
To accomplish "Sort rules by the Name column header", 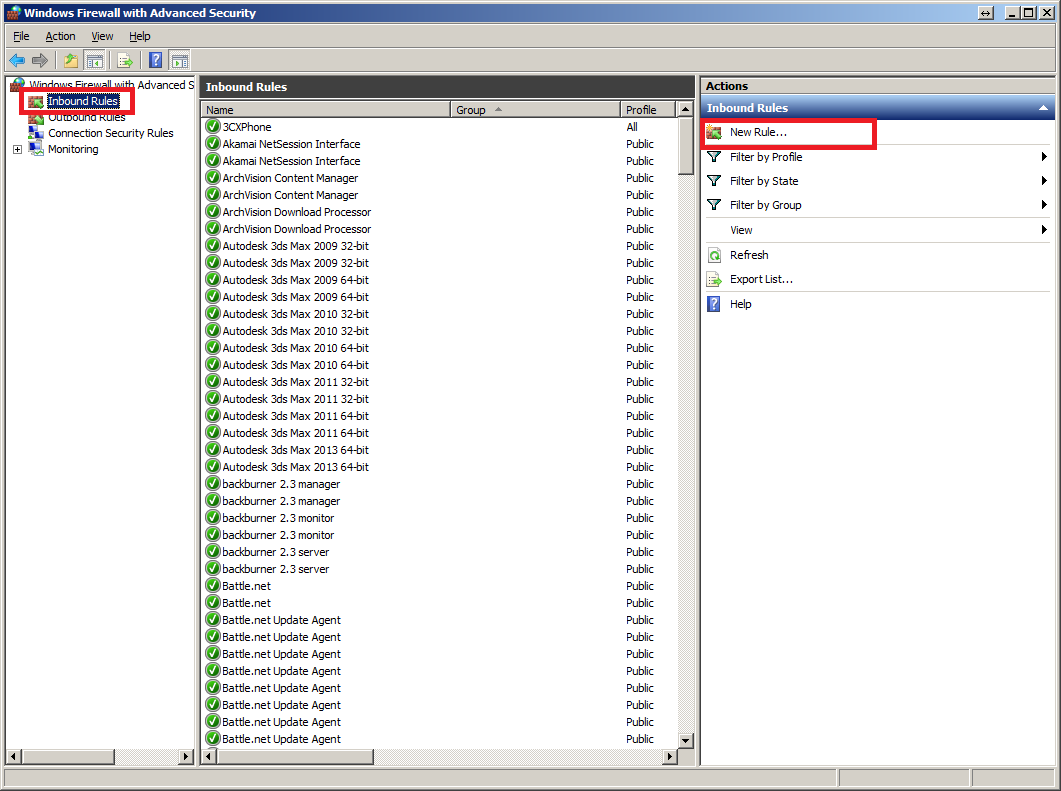I will click(325, 110).
